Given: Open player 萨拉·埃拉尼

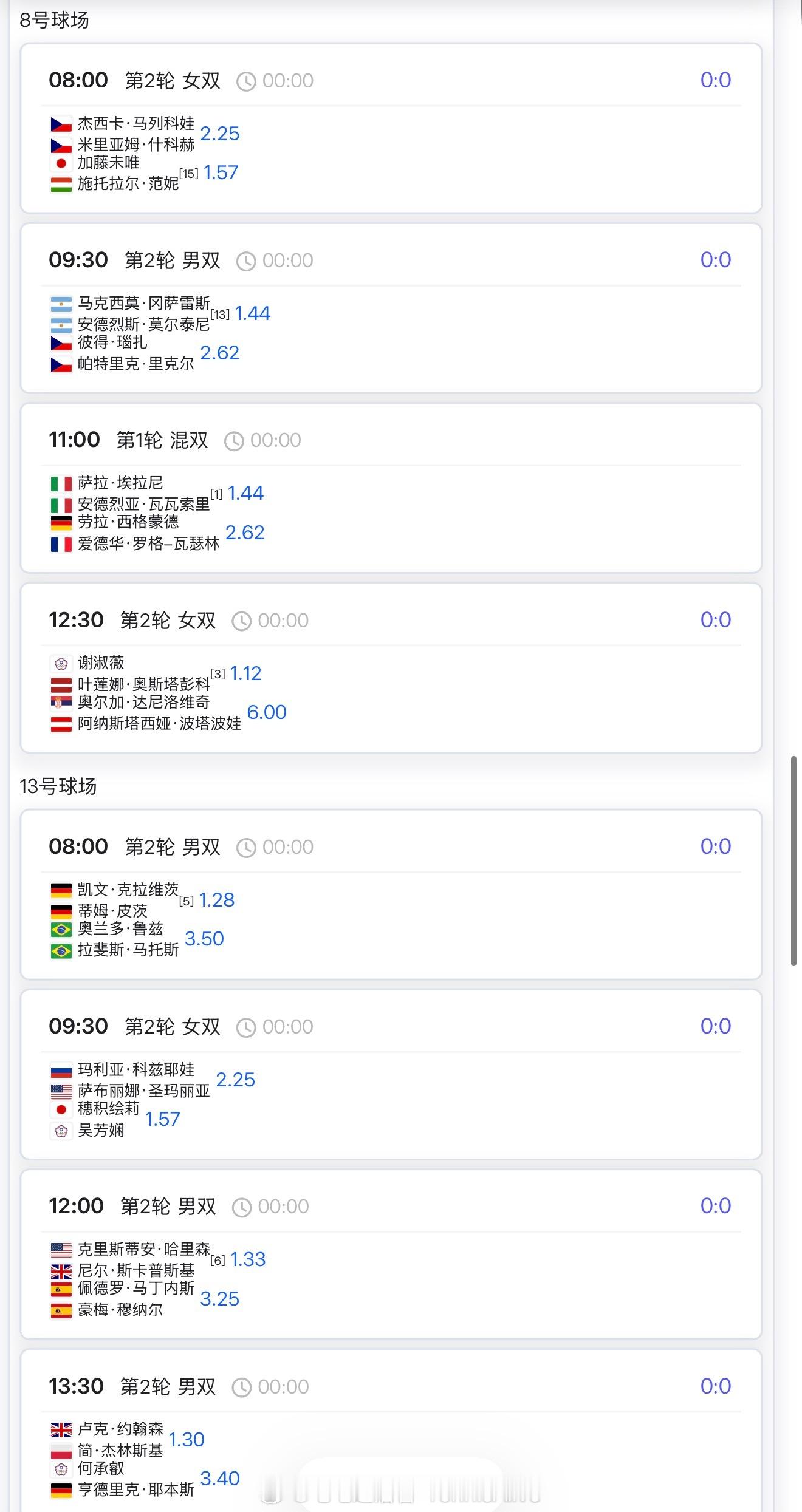Looking at the screenshot, I should tap(120, 483).
